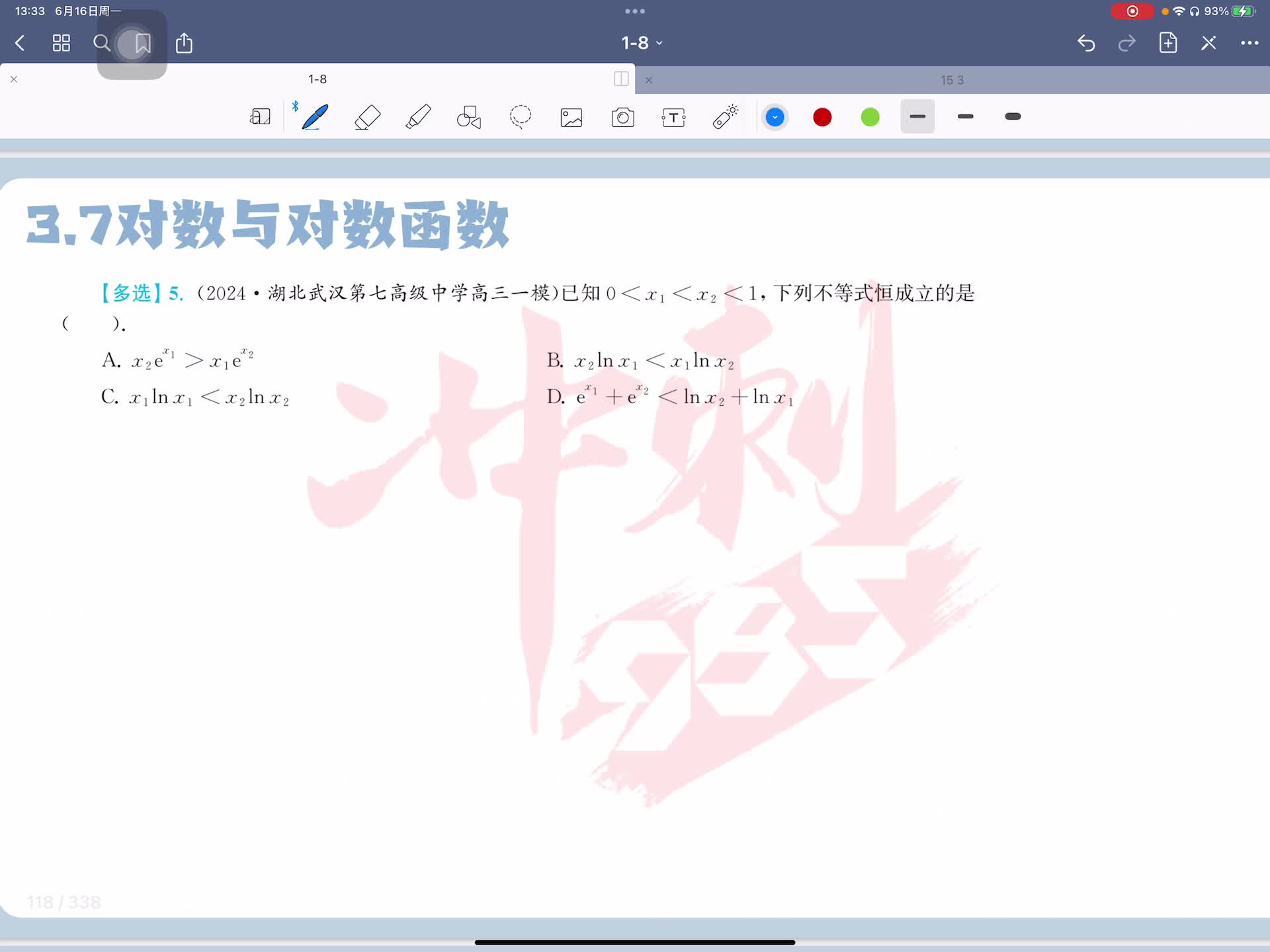Insert an image with the Image tool

coord(571,118)
